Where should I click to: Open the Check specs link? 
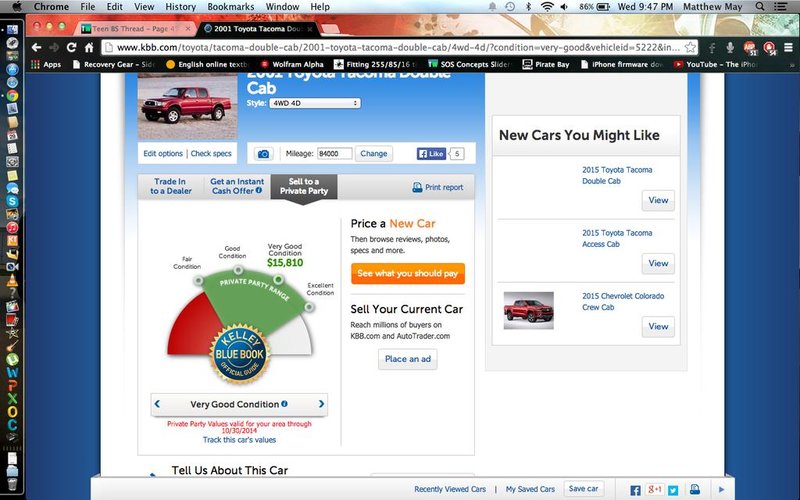pyautogui.click(x=211, y=154)
